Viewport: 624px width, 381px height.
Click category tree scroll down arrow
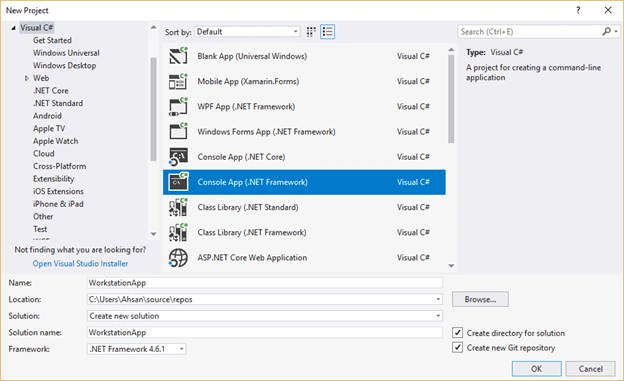[153, 234]
